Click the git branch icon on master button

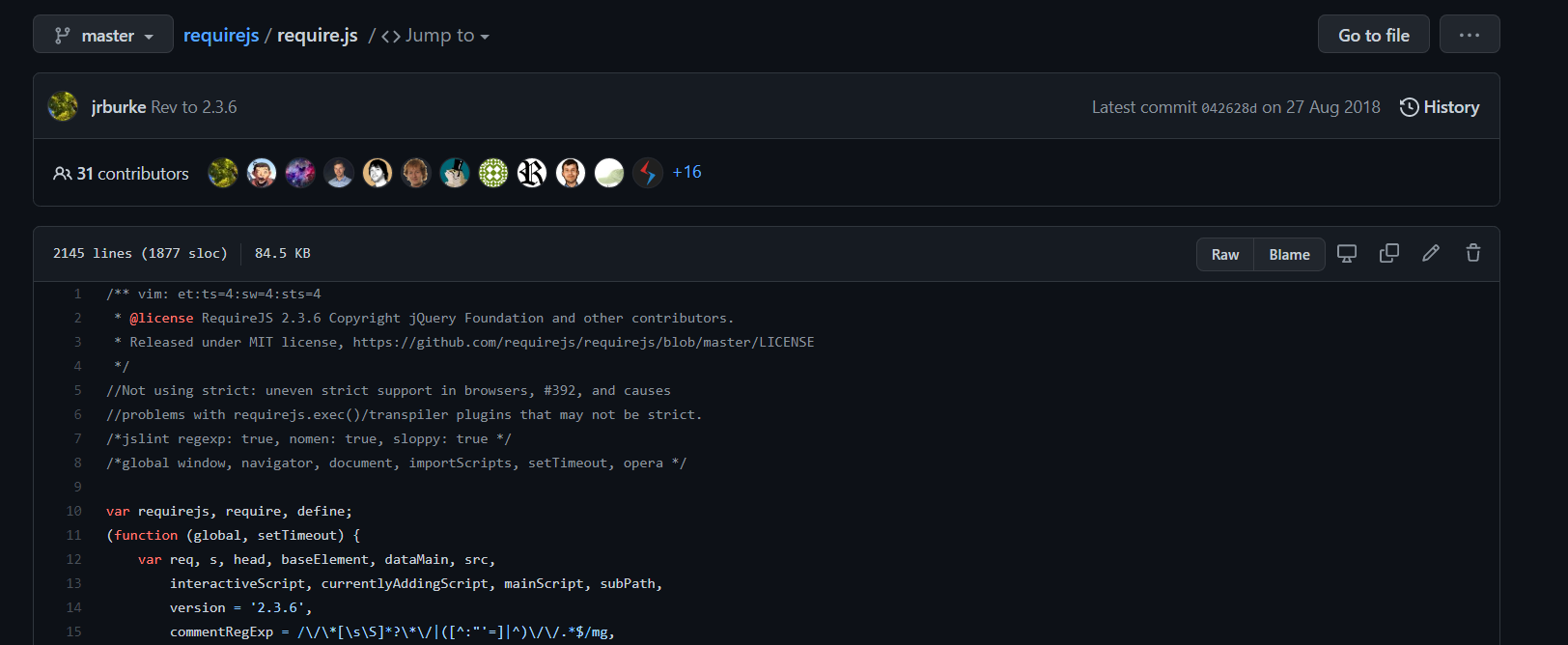[x=62, y=36]
